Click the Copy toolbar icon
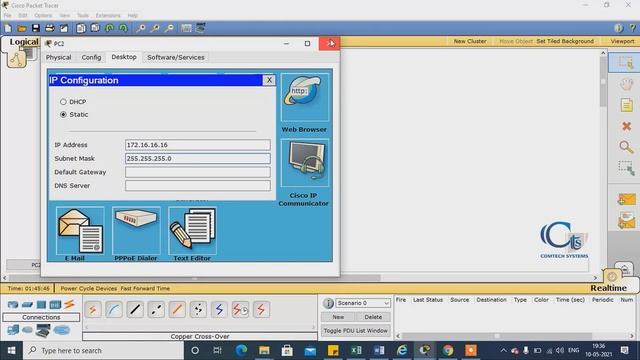 pos(81,28)
